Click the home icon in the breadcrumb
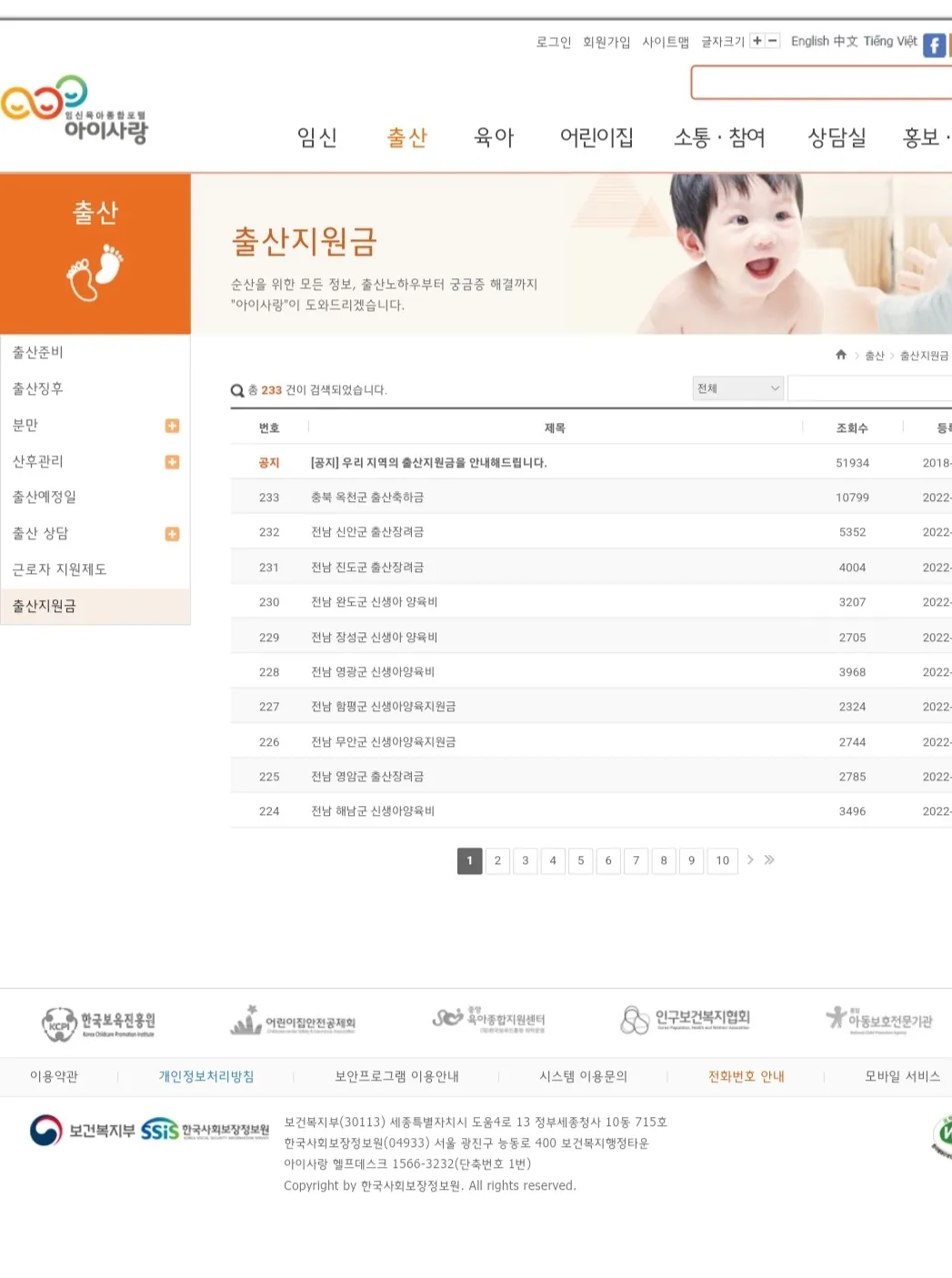 click(x=841, y=355)
